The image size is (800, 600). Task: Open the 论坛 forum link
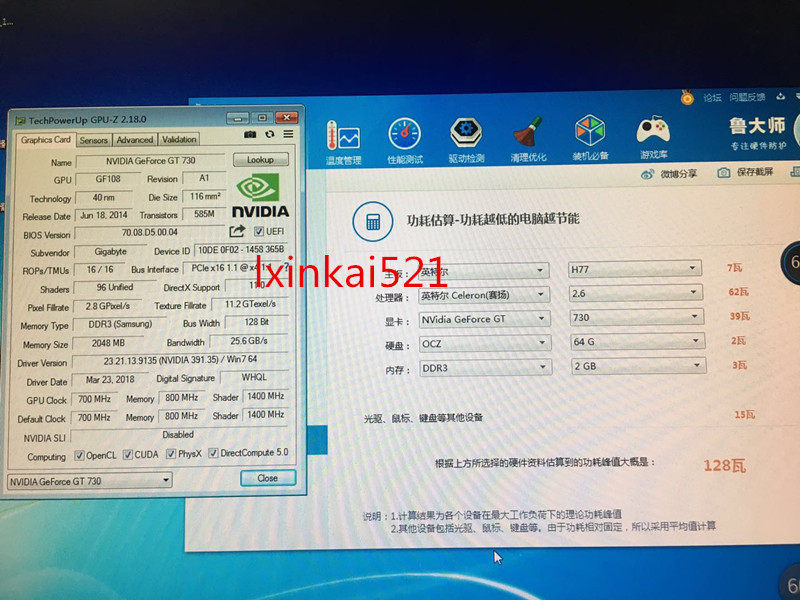[712, 97]
